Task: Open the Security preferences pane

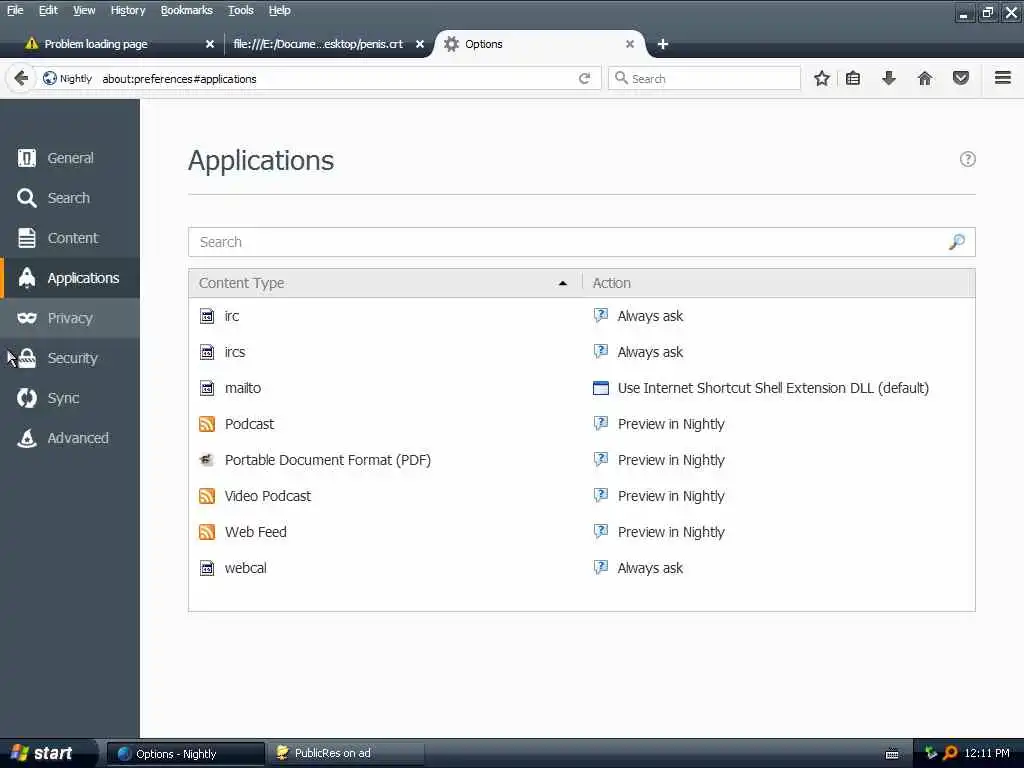Action: (70, 358)
